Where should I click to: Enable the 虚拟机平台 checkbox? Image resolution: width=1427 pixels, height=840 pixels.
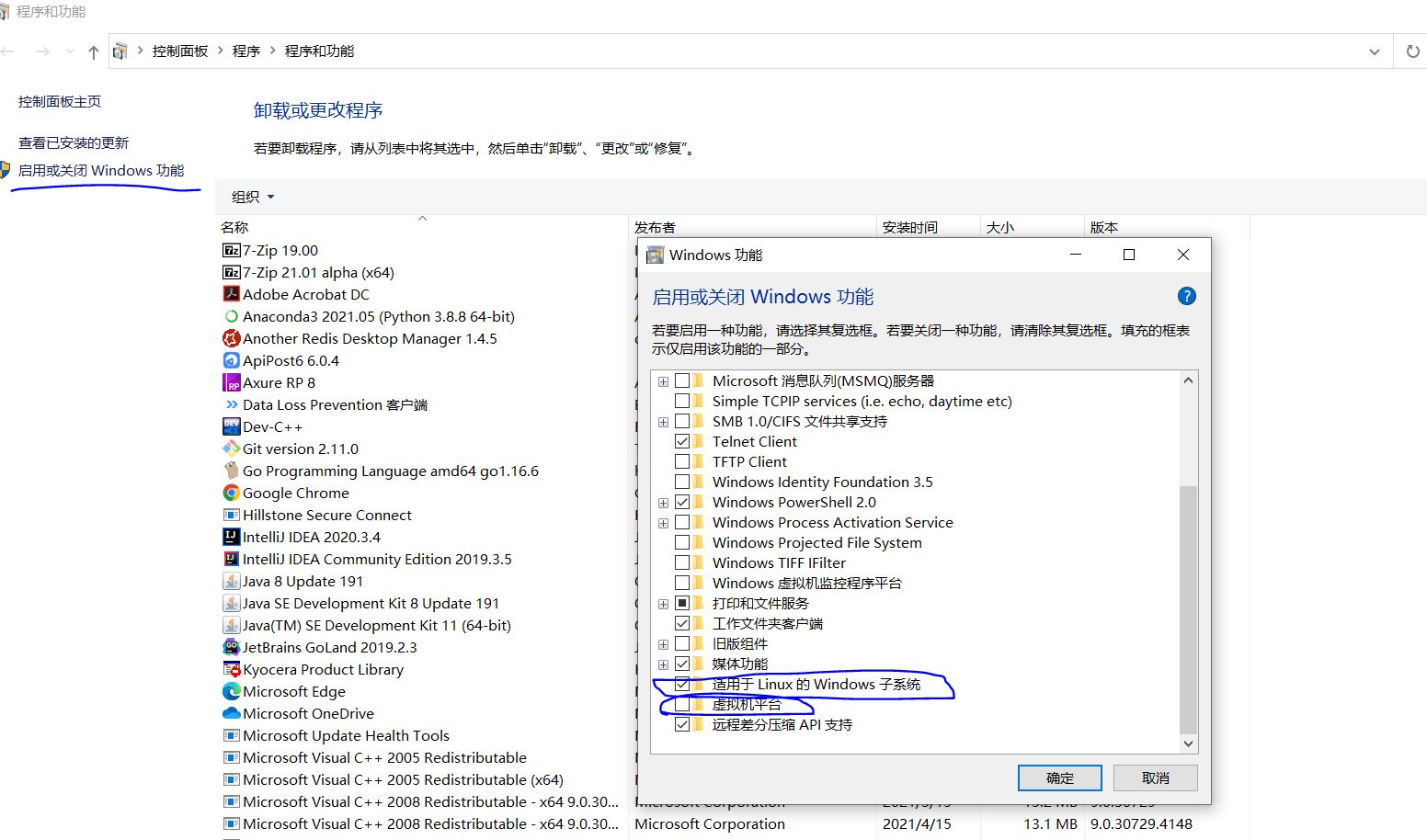tap(682, 704)
